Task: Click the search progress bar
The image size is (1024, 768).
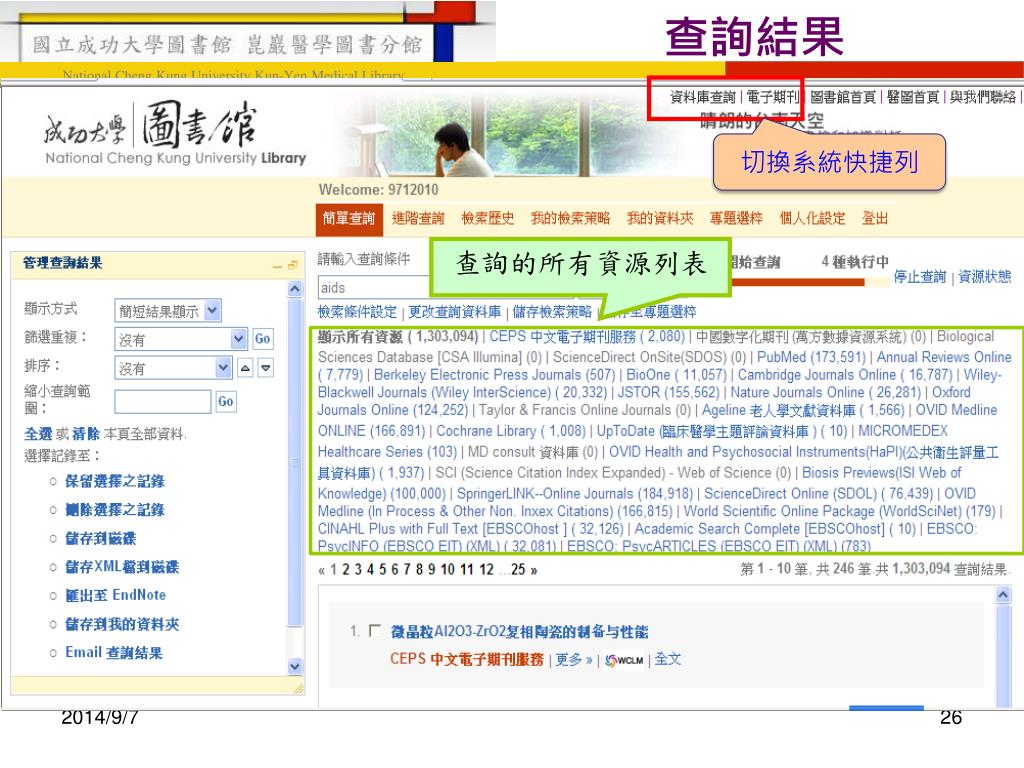Action: click(x=808, y=282)
